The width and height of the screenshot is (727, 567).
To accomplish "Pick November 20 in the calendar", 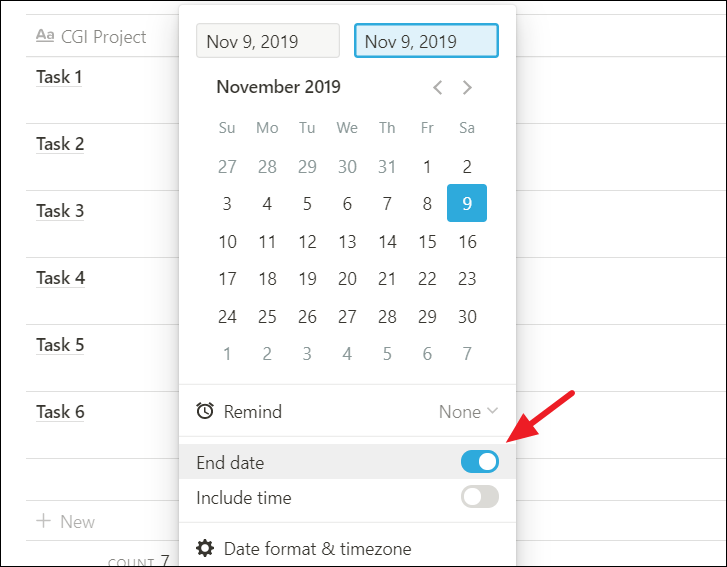I will tap(347, 279).
